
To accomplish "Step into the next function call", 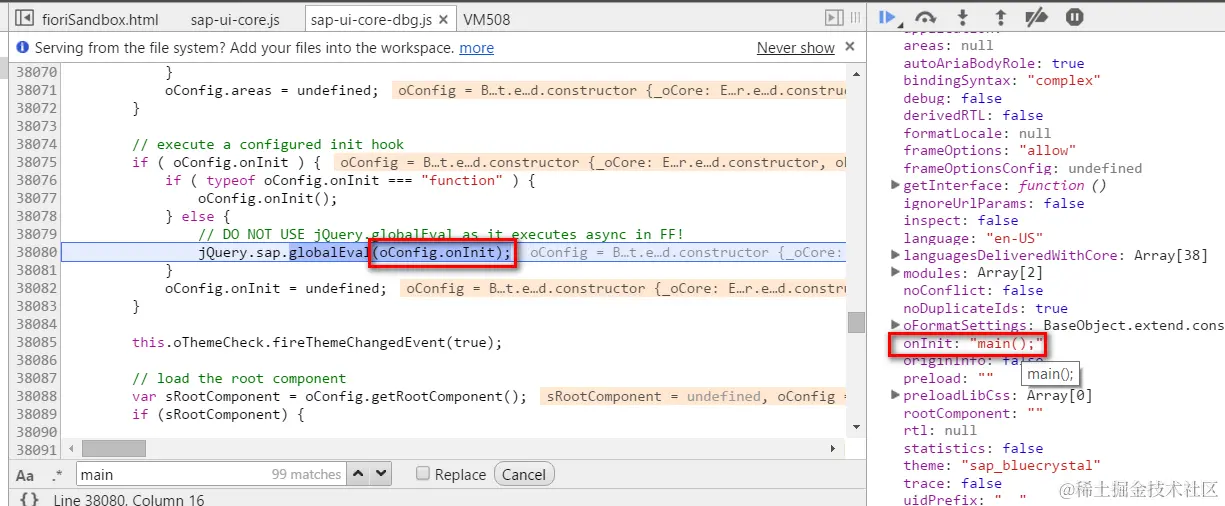I will pos(963,17).
